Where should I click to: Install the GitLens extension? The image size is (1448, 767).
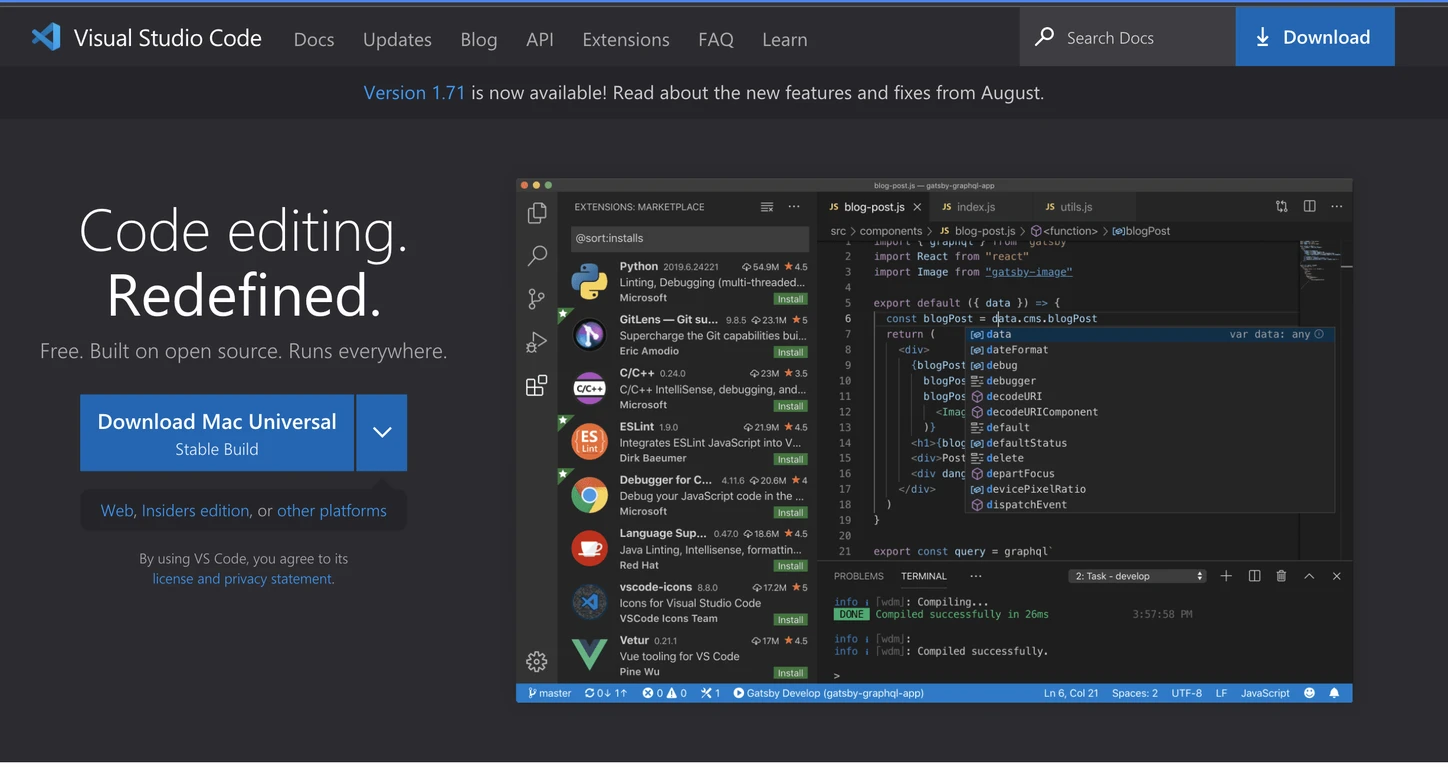click(x=790, y=352)
